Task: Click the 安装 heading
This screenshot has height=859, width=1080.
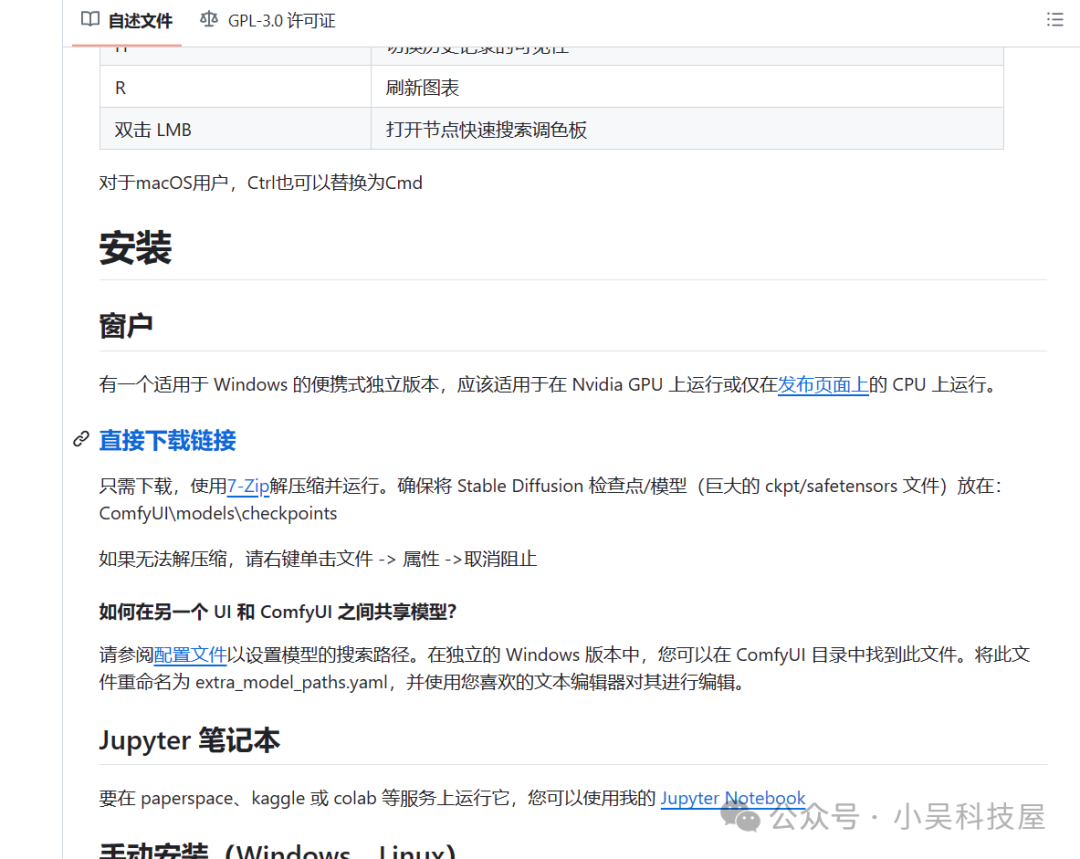Action: (x=135, y=248)
